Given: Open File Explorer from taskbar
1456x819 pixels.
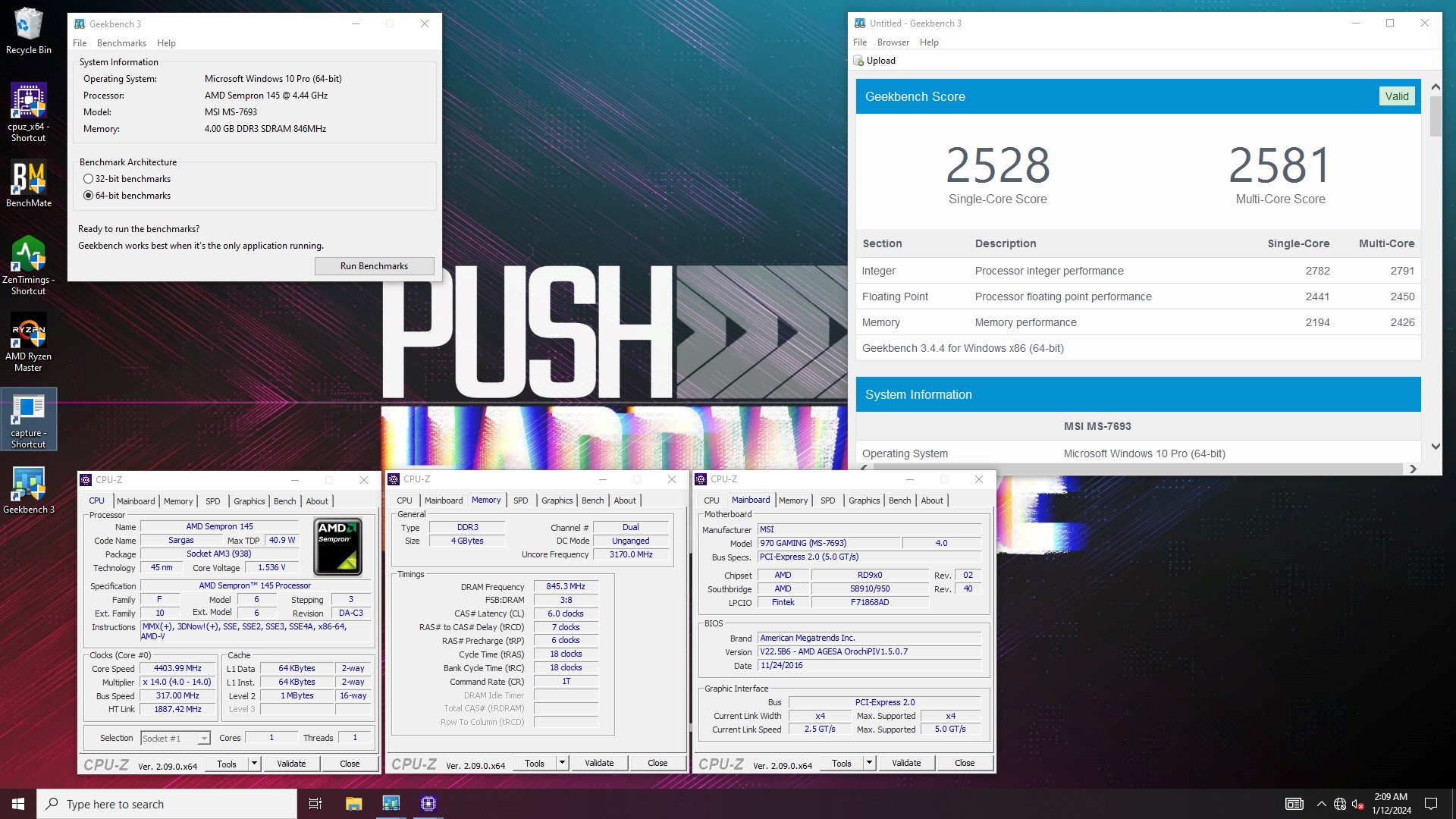Looking at the screenshot, I should click(x=353, y=804).
